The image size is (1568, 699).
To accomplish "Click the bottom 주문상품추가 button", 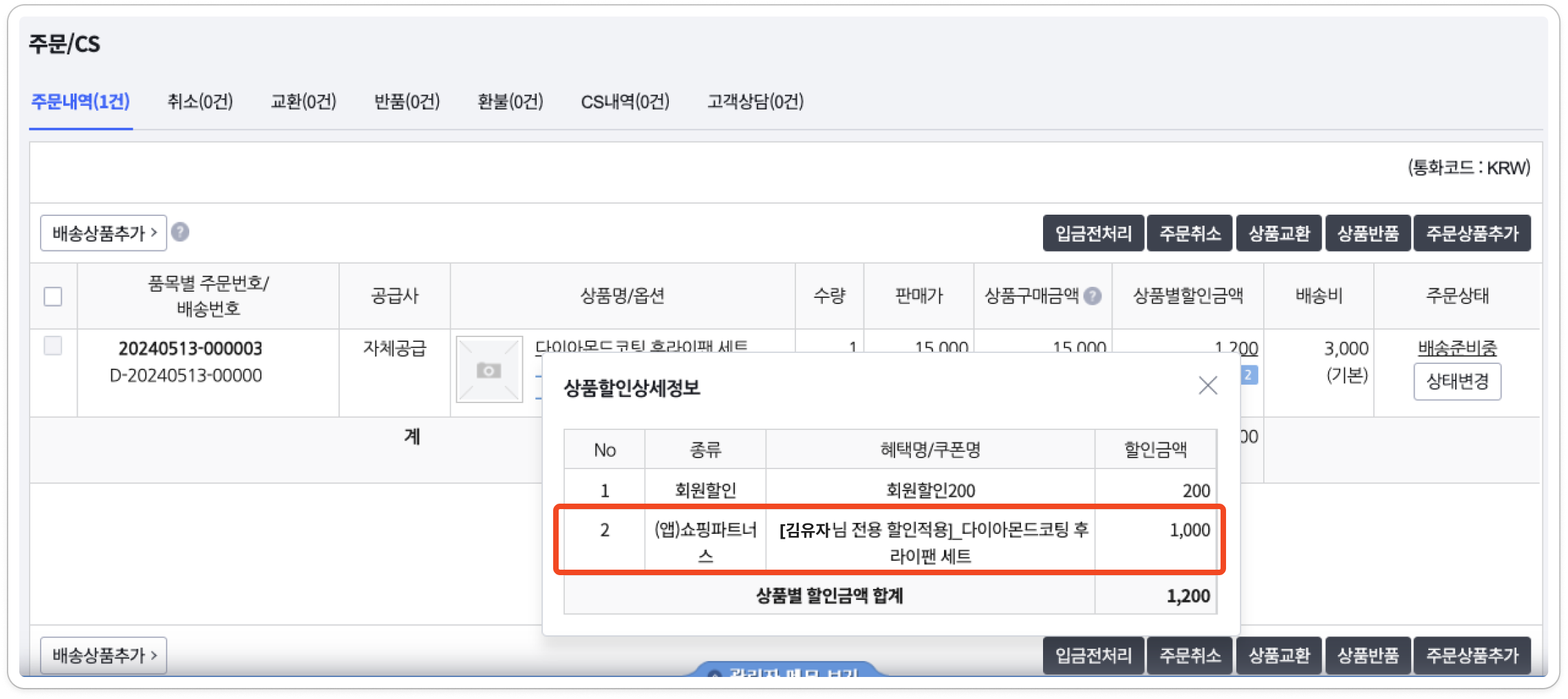I will [1472, 655].
